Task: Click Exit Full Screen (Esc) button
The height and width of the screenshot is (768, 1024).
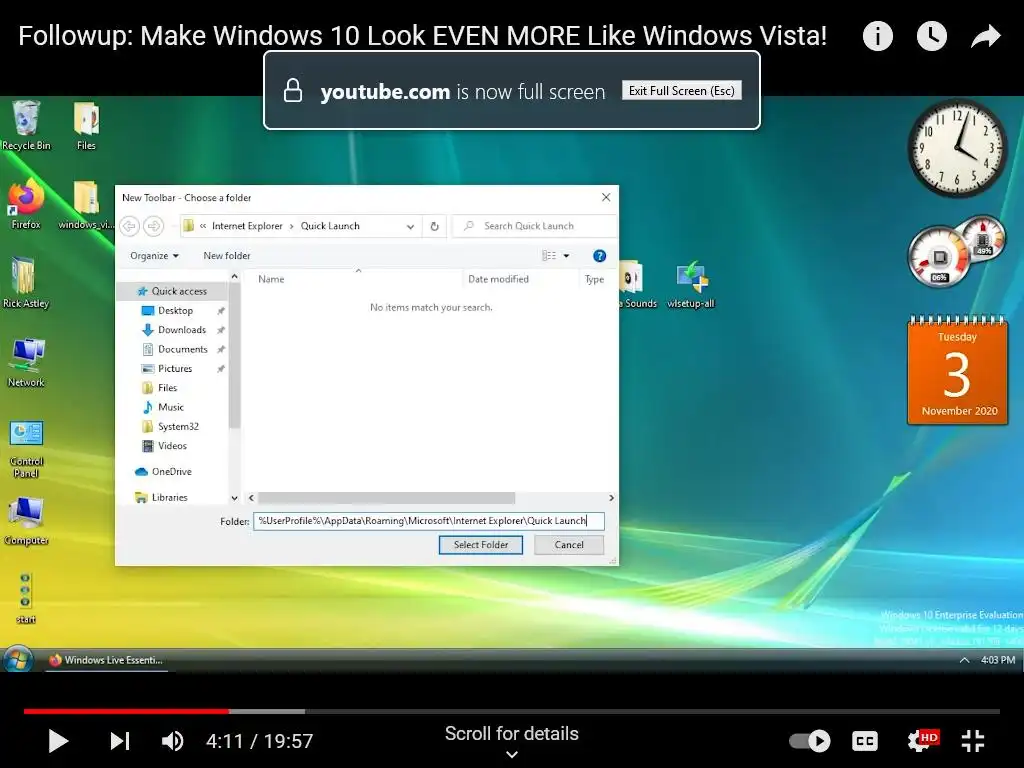Action: (682, 90)
